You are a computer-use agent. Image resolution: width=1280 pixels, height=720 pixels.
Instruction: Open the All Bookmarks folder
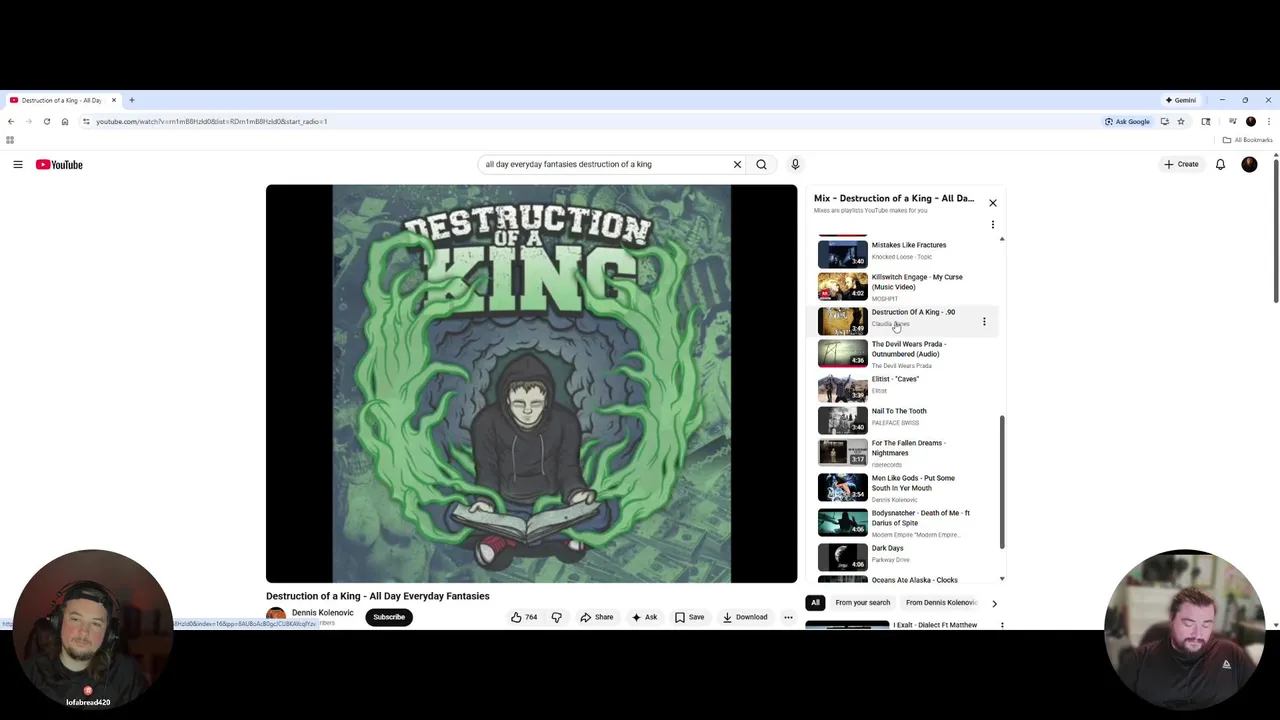[x=1247, y=140]
